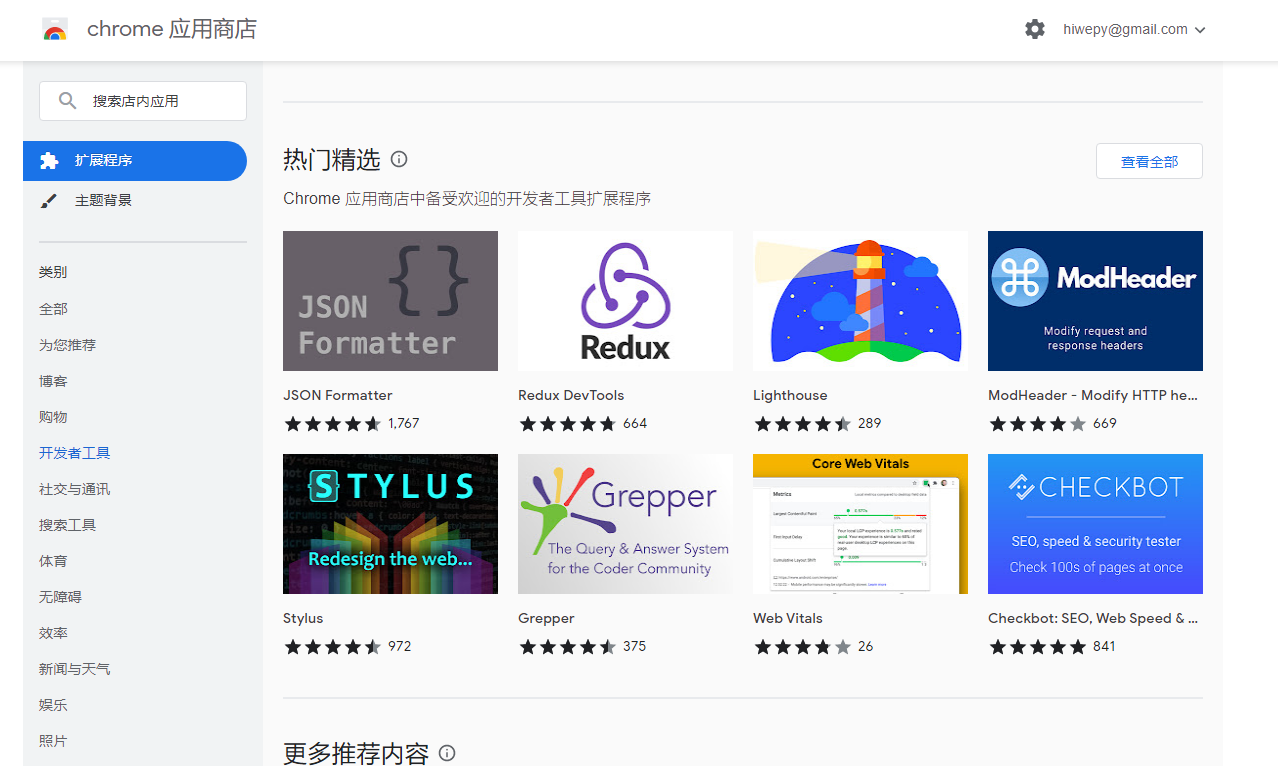Click the paintbrush themes icon

[49, 200]
